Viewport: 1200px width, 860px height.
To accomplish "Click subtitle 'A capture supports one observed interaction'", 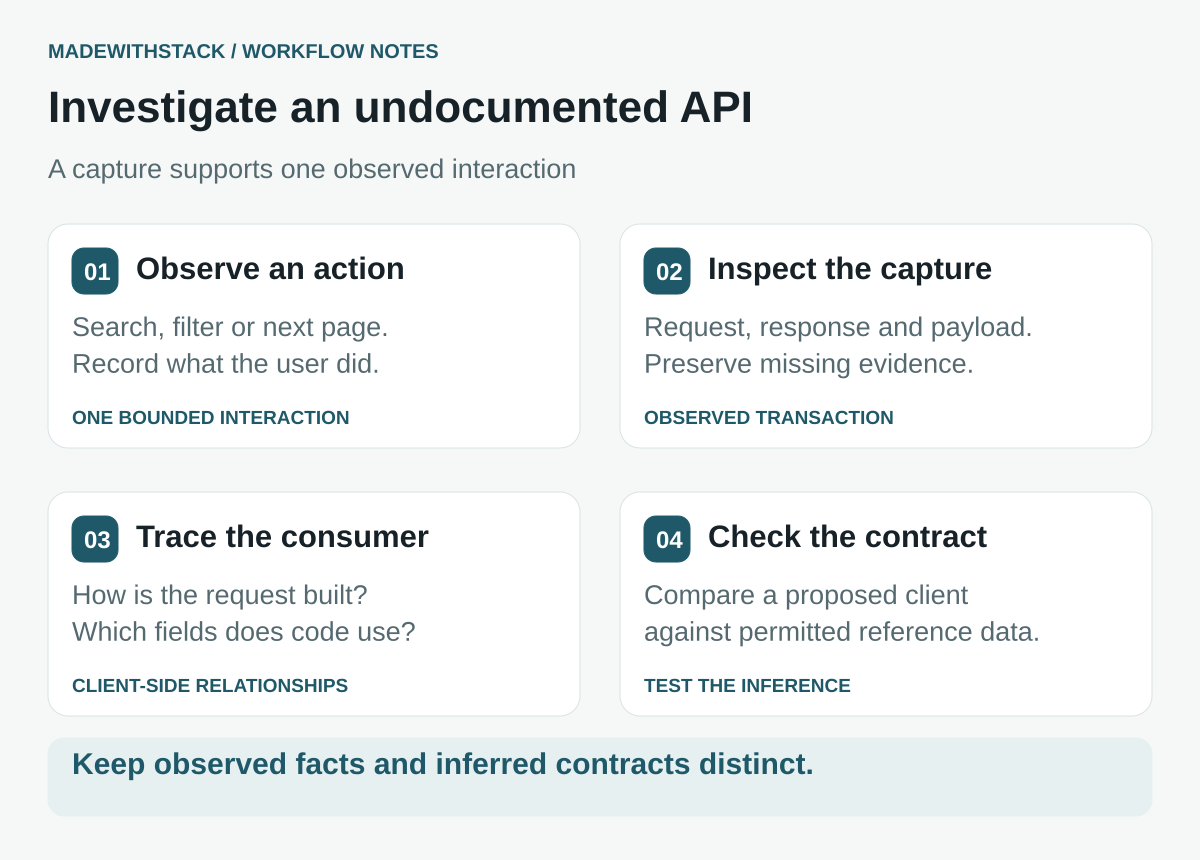I will (x=312, y=169).
